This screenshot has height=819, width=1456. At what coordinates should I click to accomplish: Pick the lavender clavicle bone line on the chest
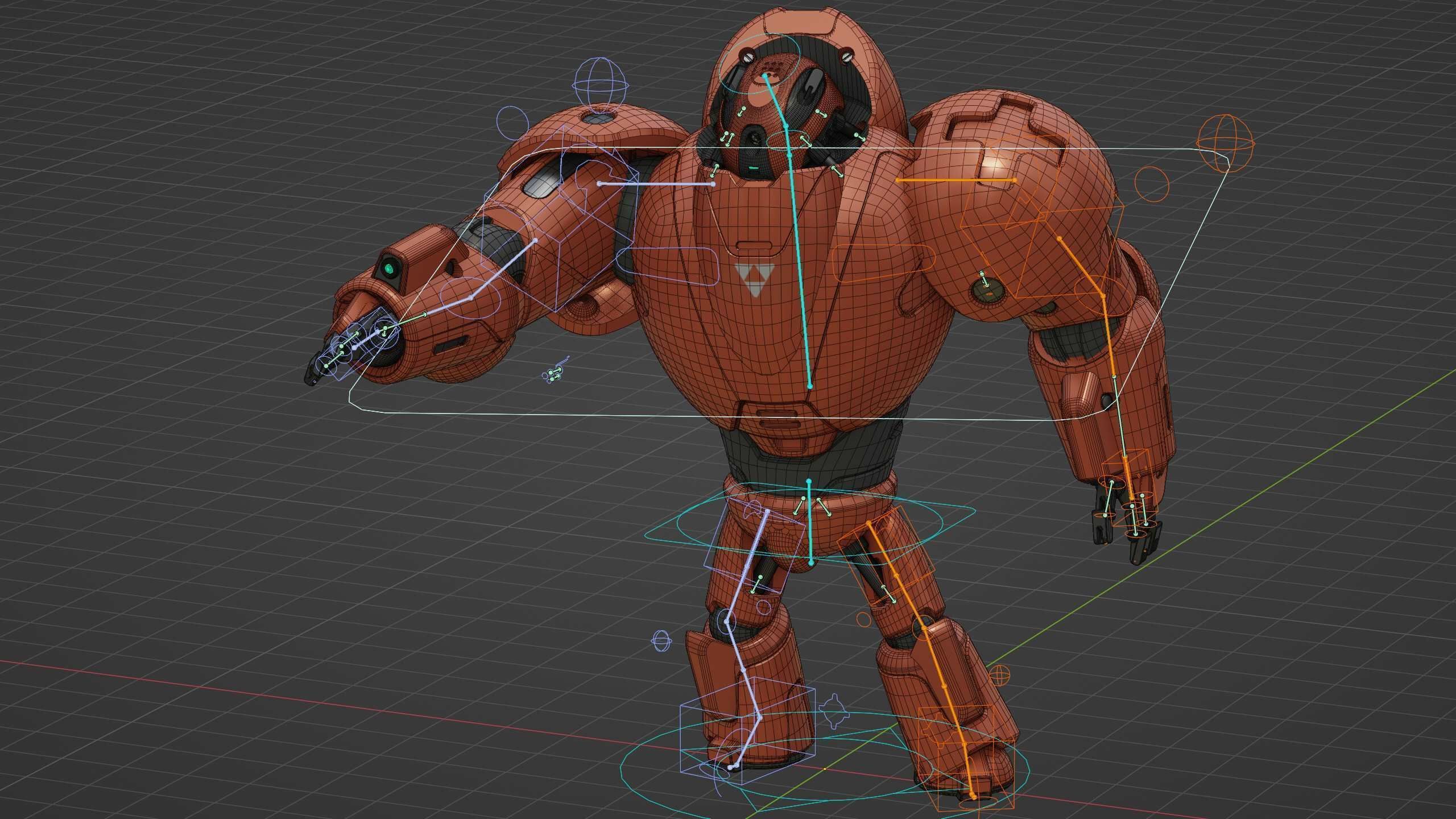656,184
